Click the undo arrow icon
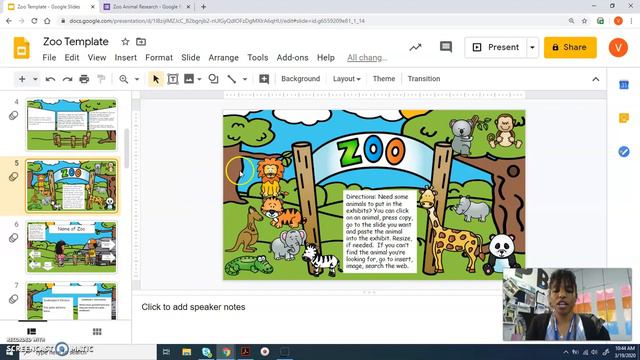 pos(50,79)
